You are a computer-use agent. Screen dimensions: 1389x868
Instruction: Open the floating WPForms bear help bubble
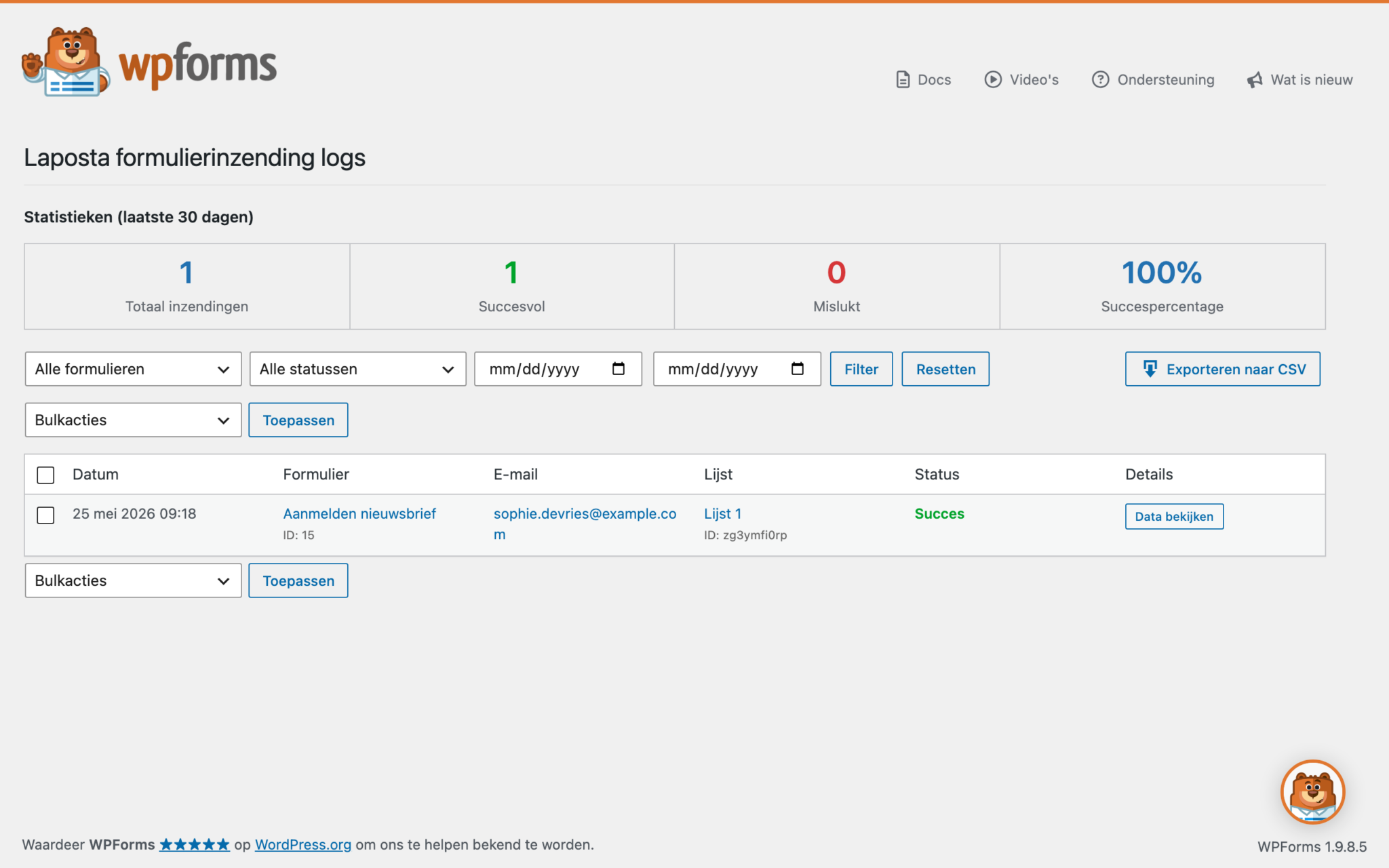tap(1313, 791)
